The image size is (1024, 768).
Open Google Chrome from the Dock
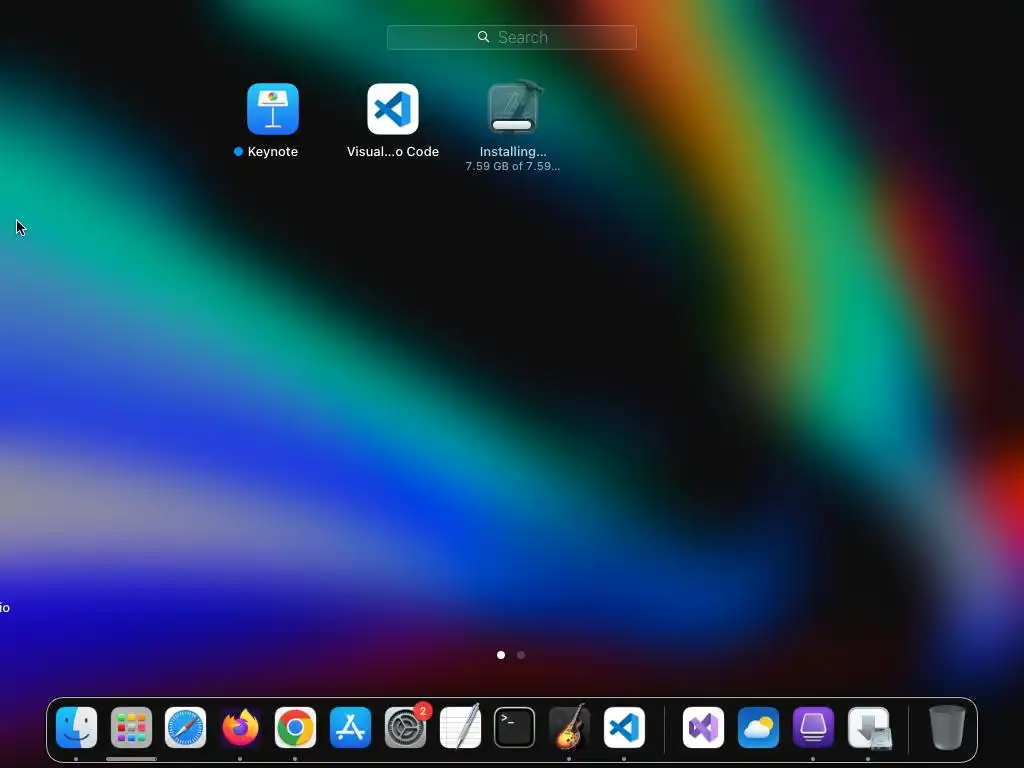[x=295, y=727]
